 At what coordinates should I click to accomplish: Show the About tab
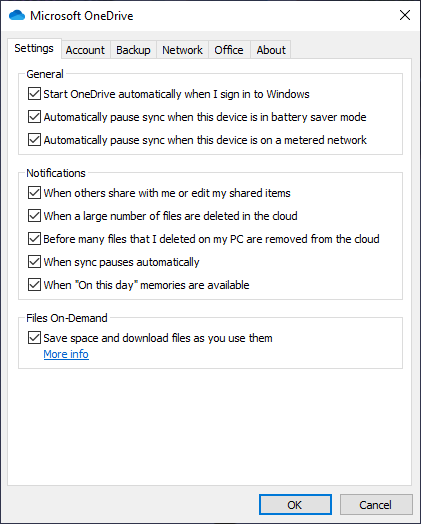point(271,50)
